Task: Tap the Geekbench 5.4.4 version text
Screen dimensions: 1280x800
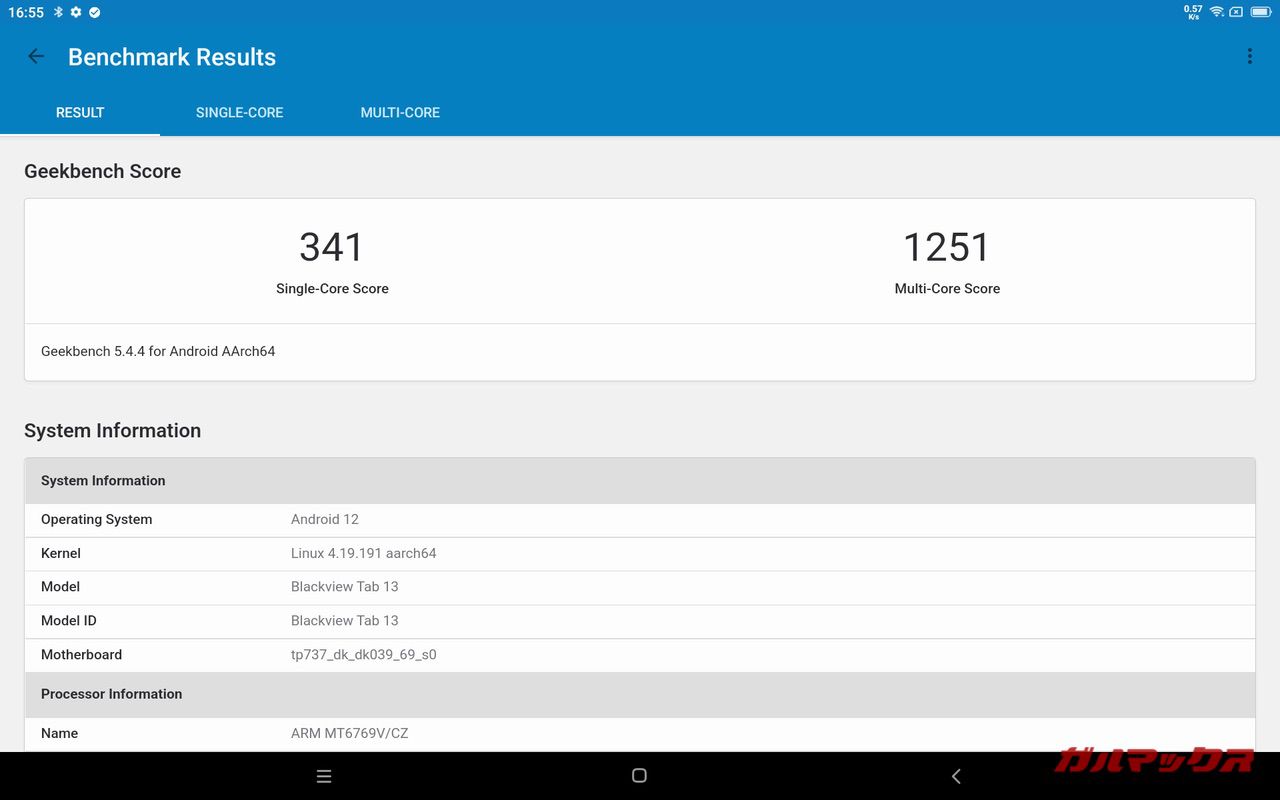Action: pyautogui.click(x=157, y=351)
